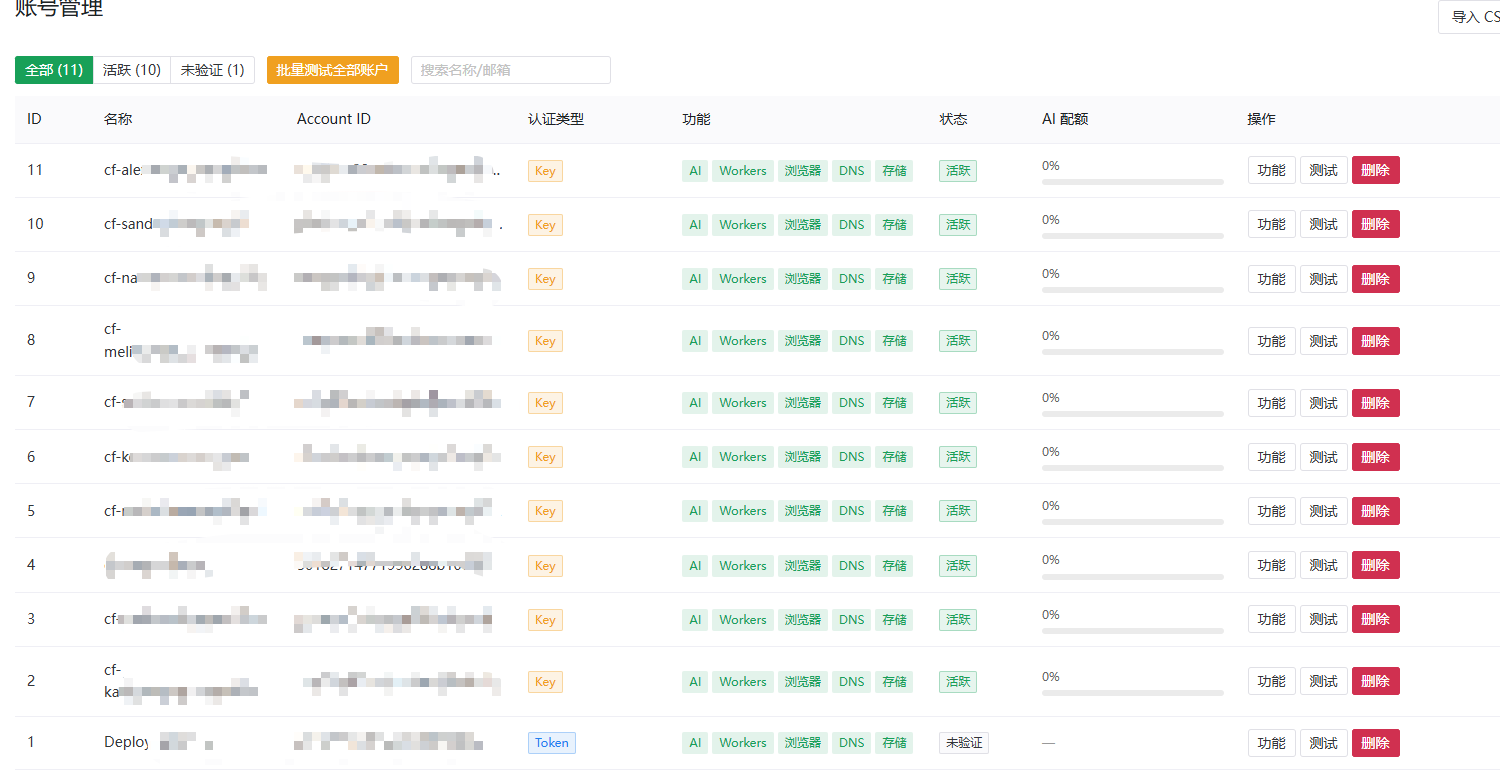Open 功能 for account ID 7
This screenshot has width=1500, height=773.
pos(1272,403)
